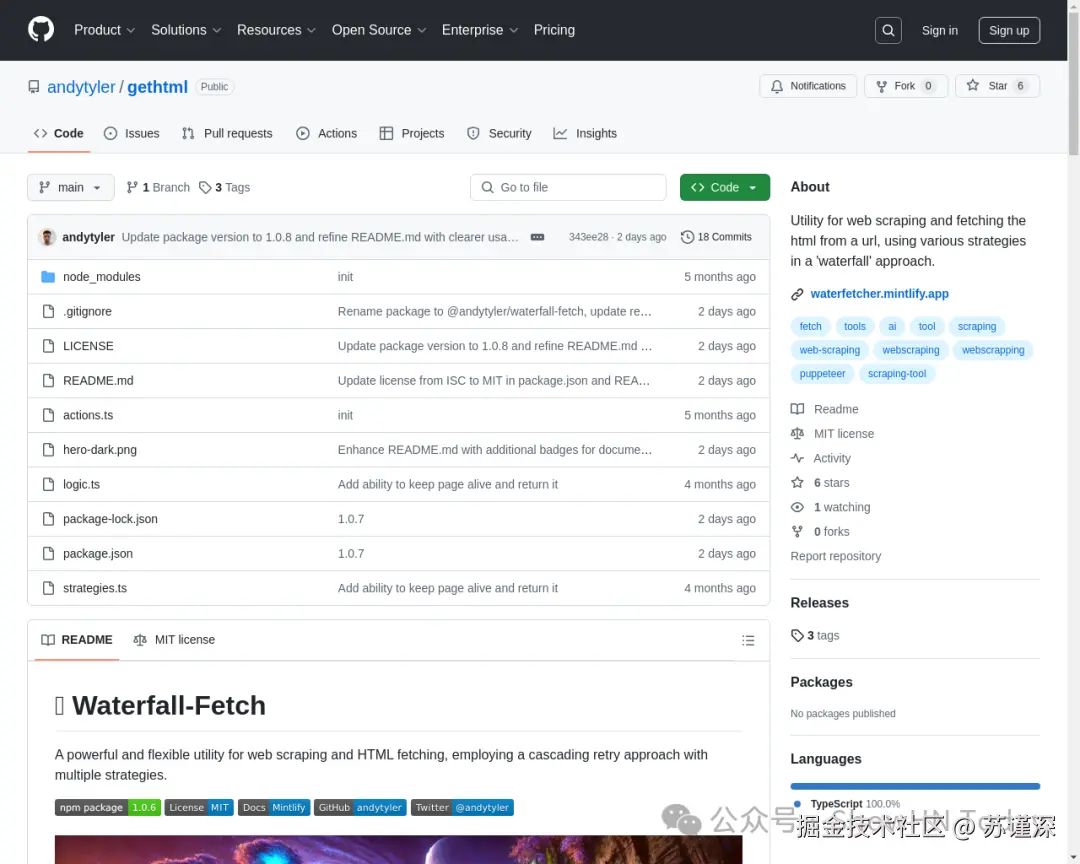Image resolution: width=1080 pixels, height=864 pixels.
Task: Open the strategies.ts file
Action: coord(95,588)
